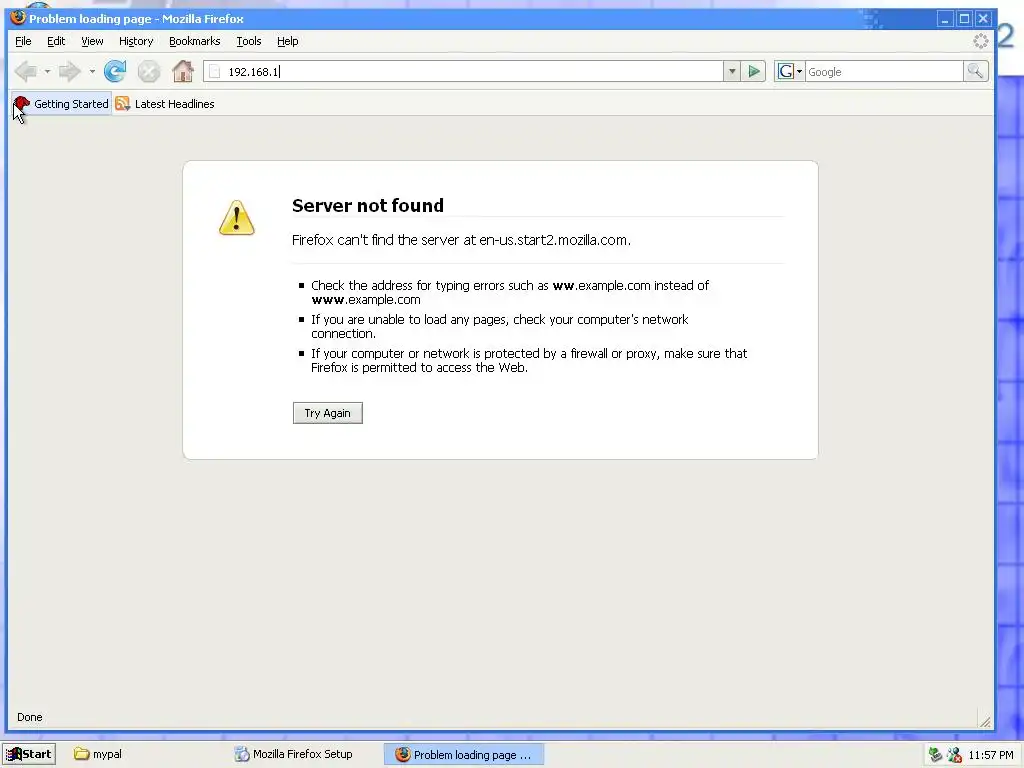Image resolution: width=1024 pixels, height=768 pixels.
Task: Click the warning triangle icon
Action: (236, 217)
